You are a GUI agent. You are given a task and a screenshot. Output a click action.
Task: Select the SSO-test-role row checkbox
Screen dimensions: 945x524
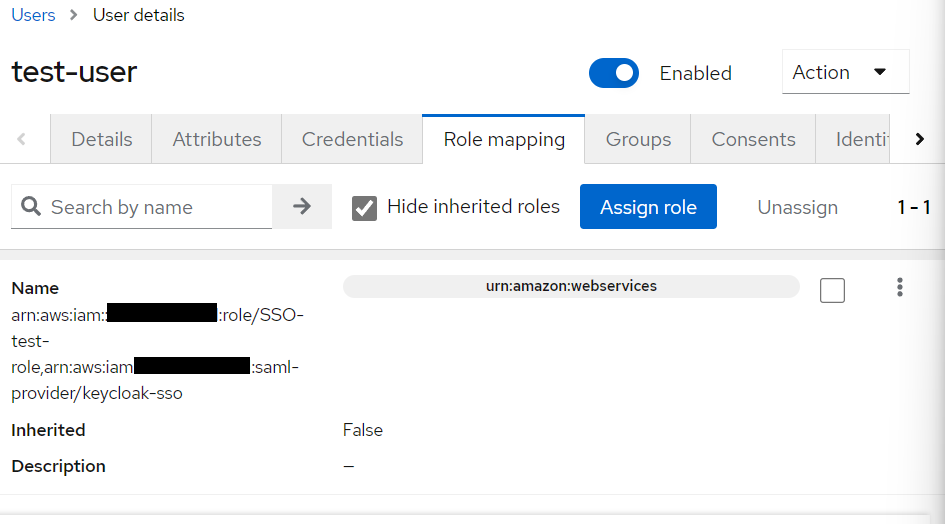(x=832, y=290)
